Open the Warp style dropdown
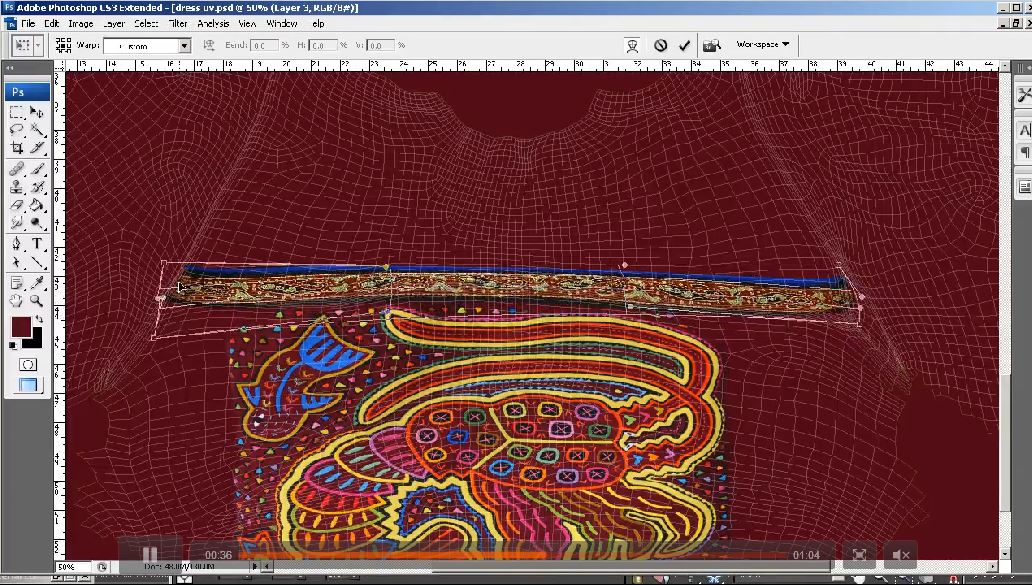Screen dimensions: 1032x585 pyautogui.click(x=185, y=45)
